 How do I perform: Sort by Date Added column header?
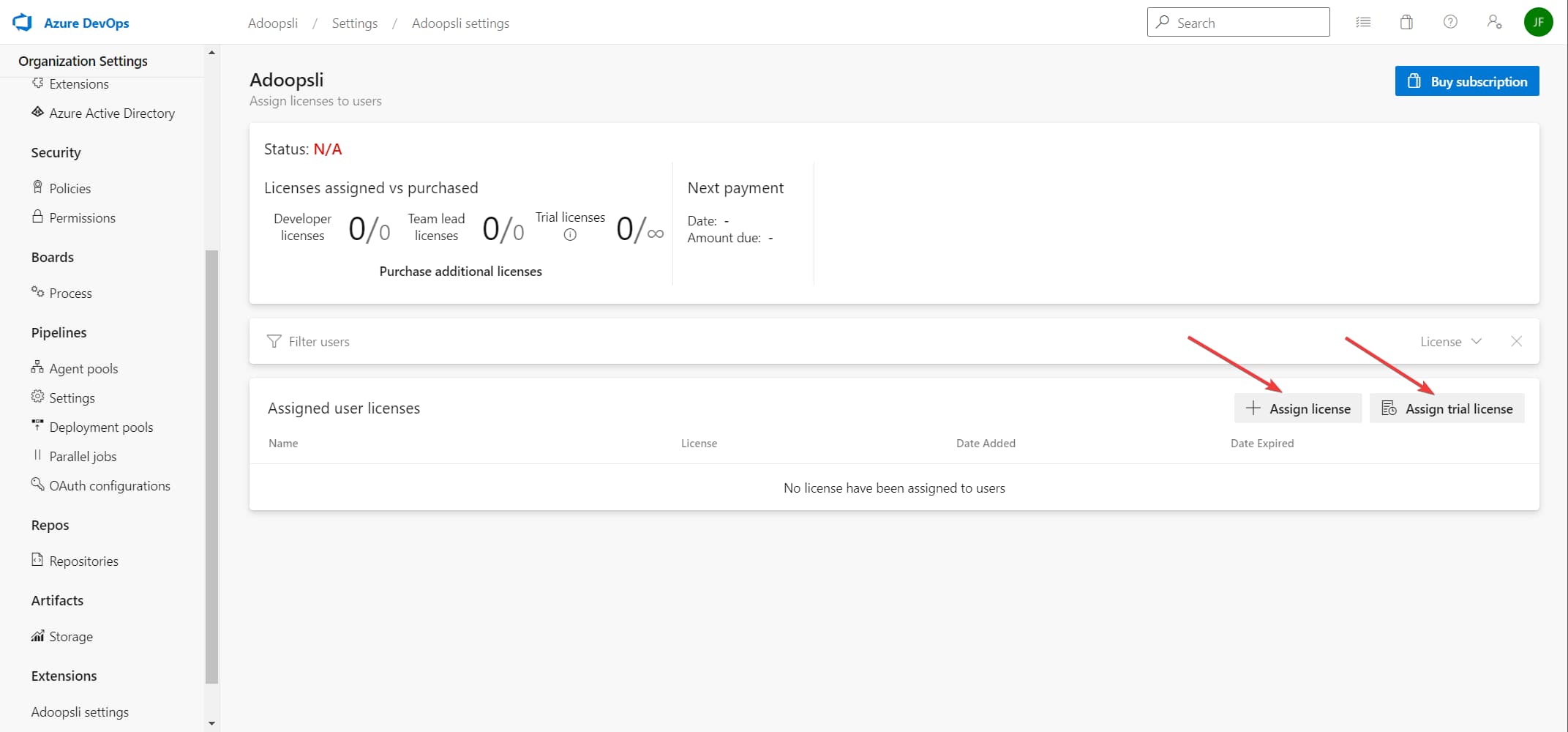[x=986, y=444]
